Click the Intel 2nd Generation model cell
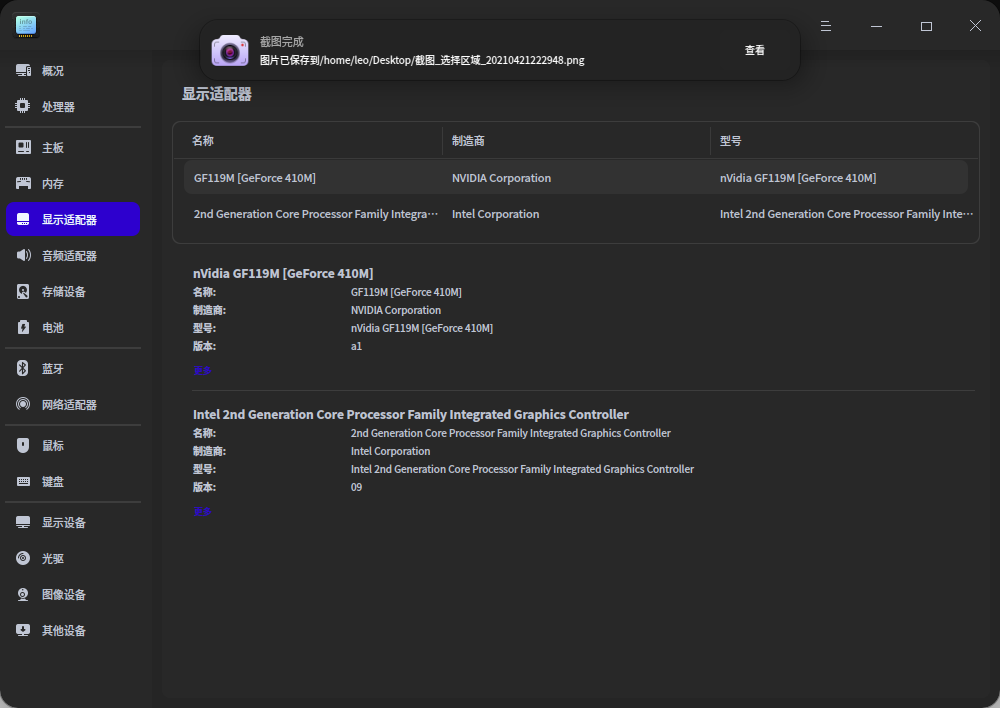Screen dimensions: 1000x708 (846, 214)
